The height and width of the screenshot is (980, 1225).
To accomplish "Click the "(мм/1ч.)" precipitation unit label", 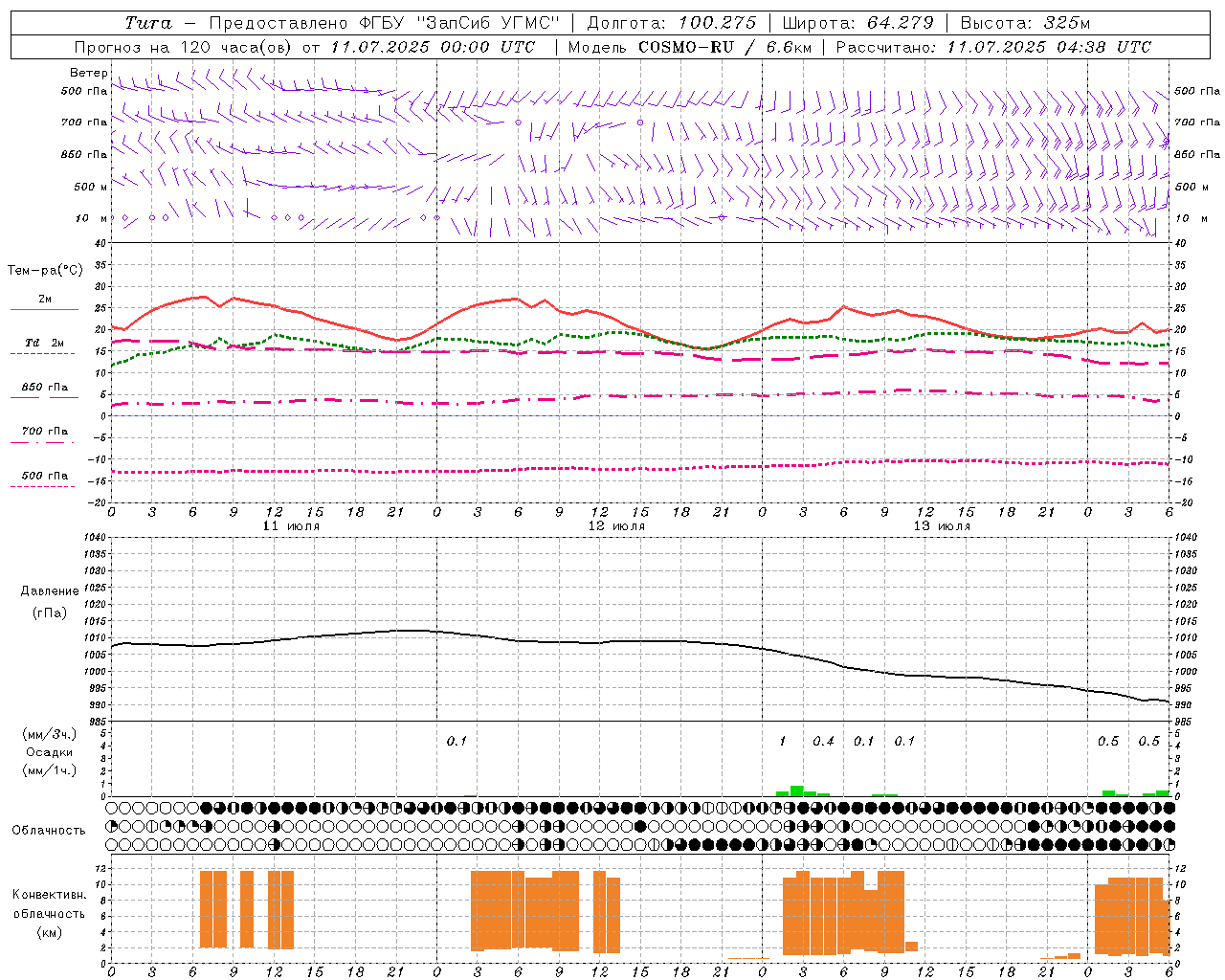I will (50, 770).
